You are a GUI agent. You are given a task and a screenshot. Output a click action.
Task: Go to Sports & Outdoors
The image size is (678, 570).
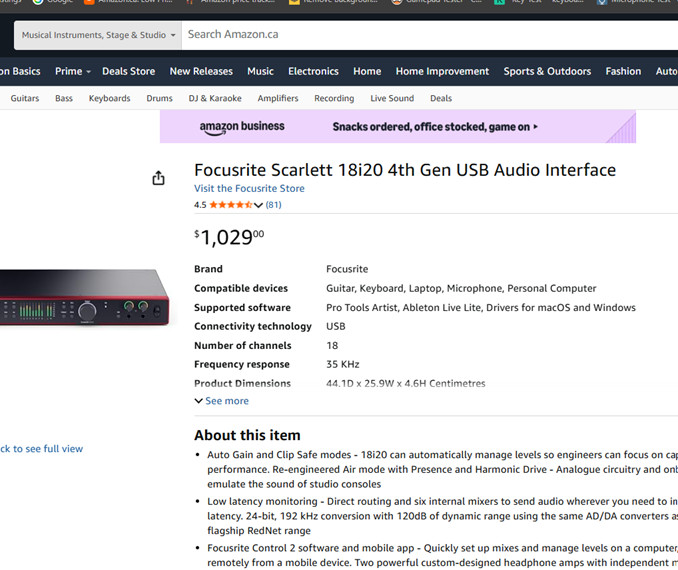[547, 71]
